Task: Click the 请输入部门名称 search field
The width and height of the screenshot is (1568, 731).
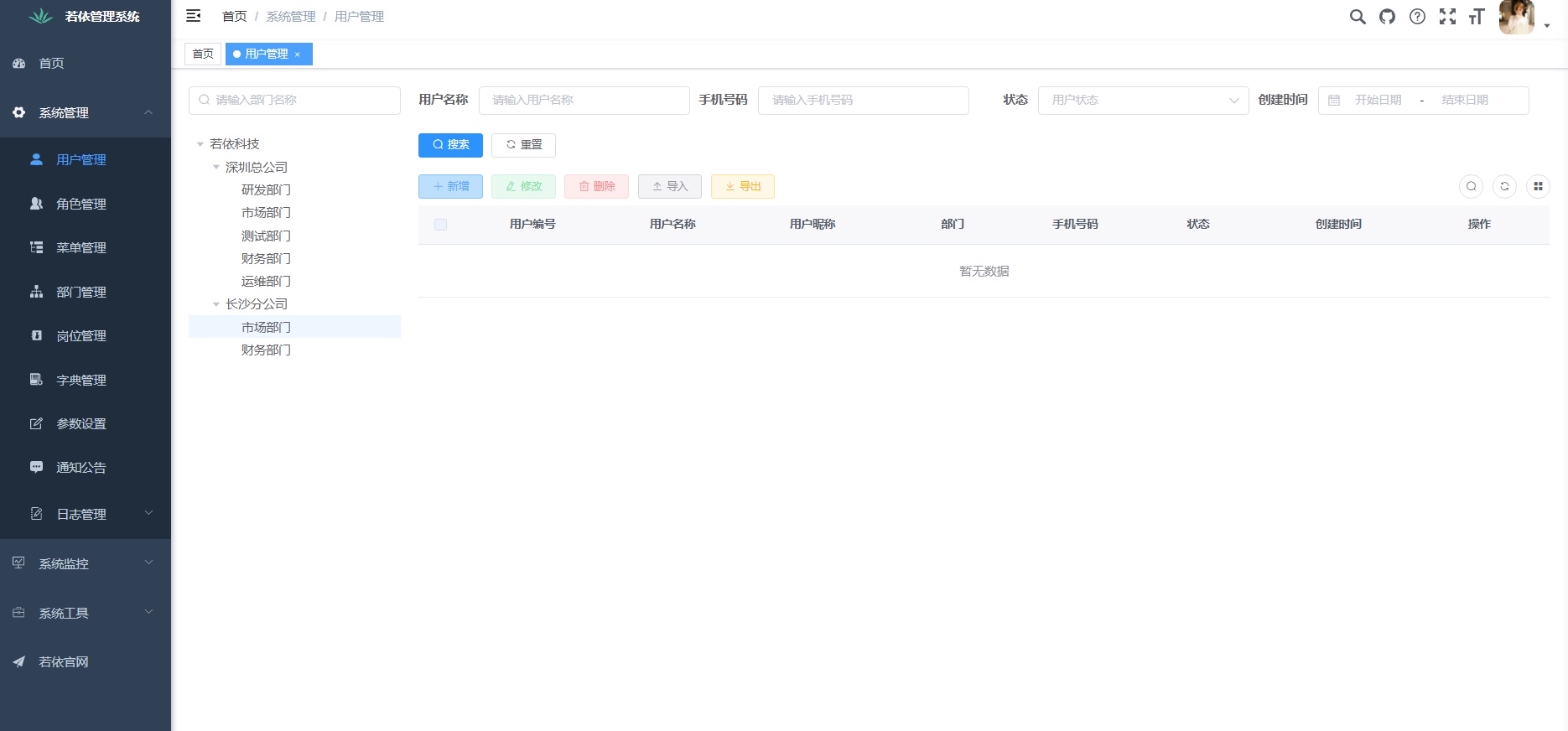Action: pyautogui.click(x=294, y=100)
